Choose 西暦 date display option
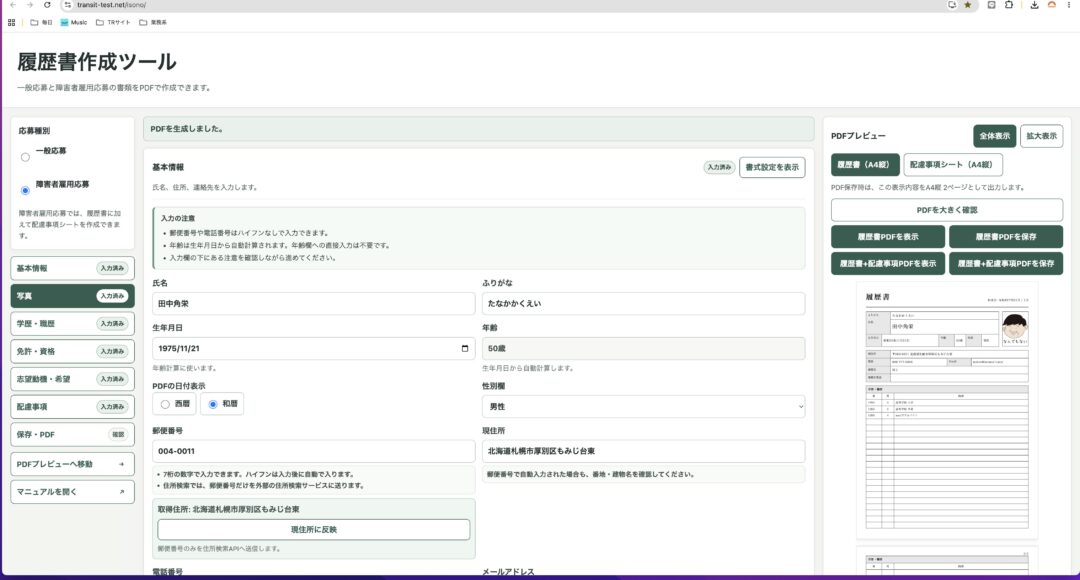Viewport: 1080px width, 580px height. [174, 404]
